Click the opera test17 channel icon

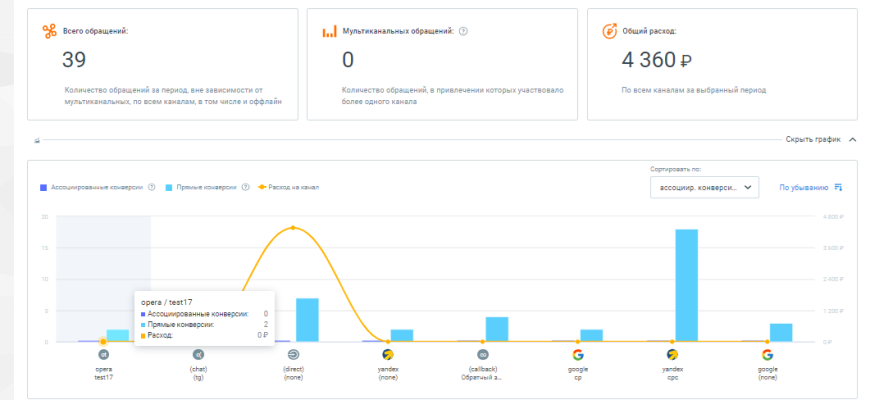click(103, 354)
